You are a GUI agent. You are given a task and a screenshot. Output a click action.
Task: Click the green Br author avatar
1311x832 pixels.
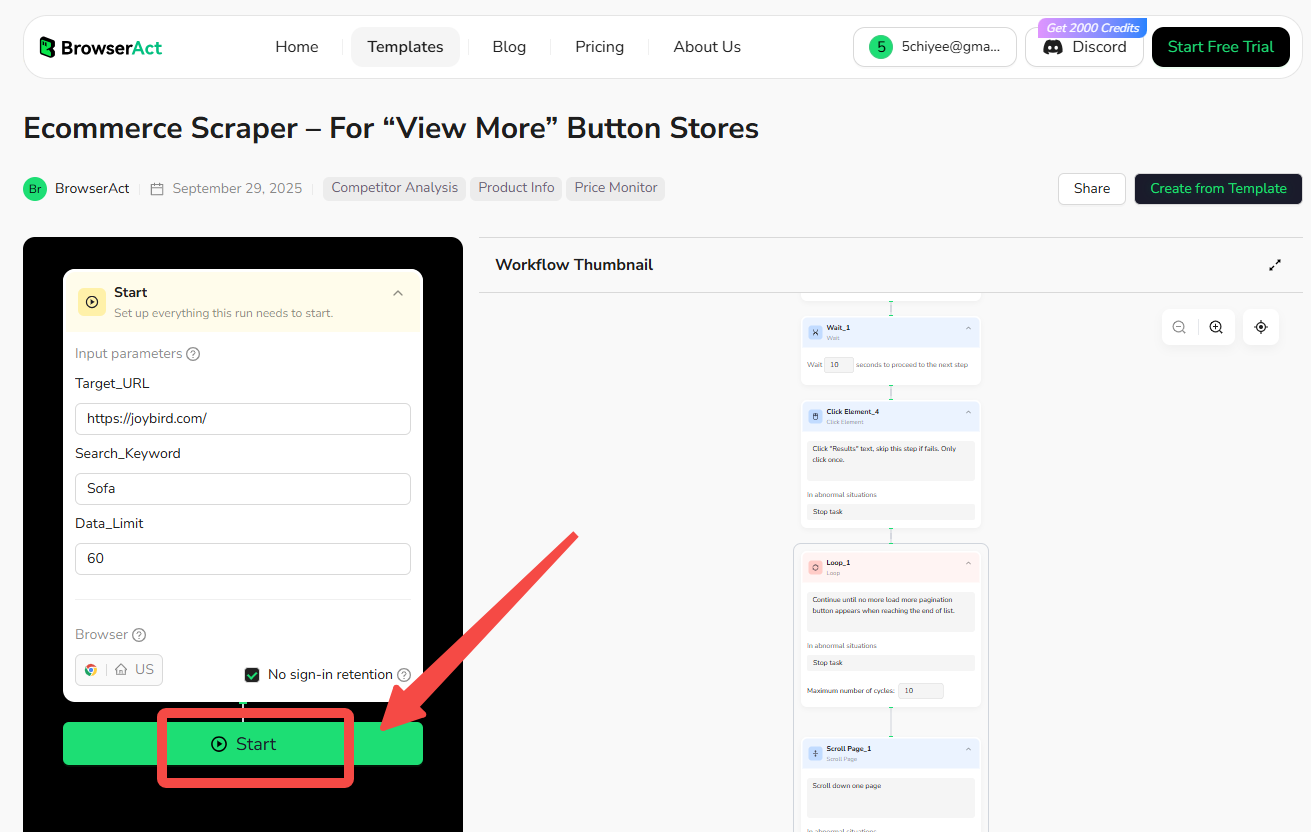(35, 188)
